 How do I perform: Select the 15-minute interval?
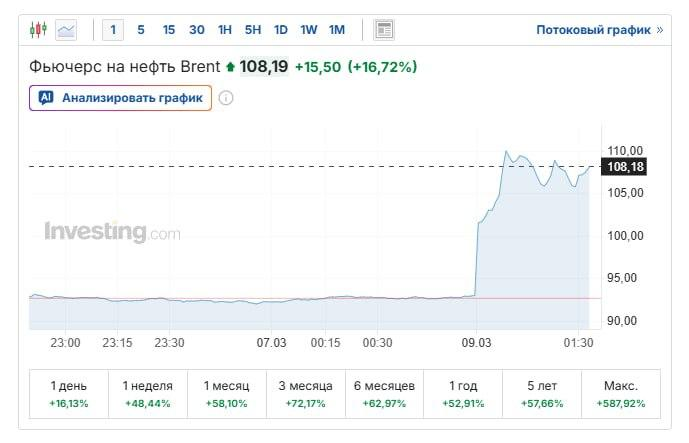point(169,30)
